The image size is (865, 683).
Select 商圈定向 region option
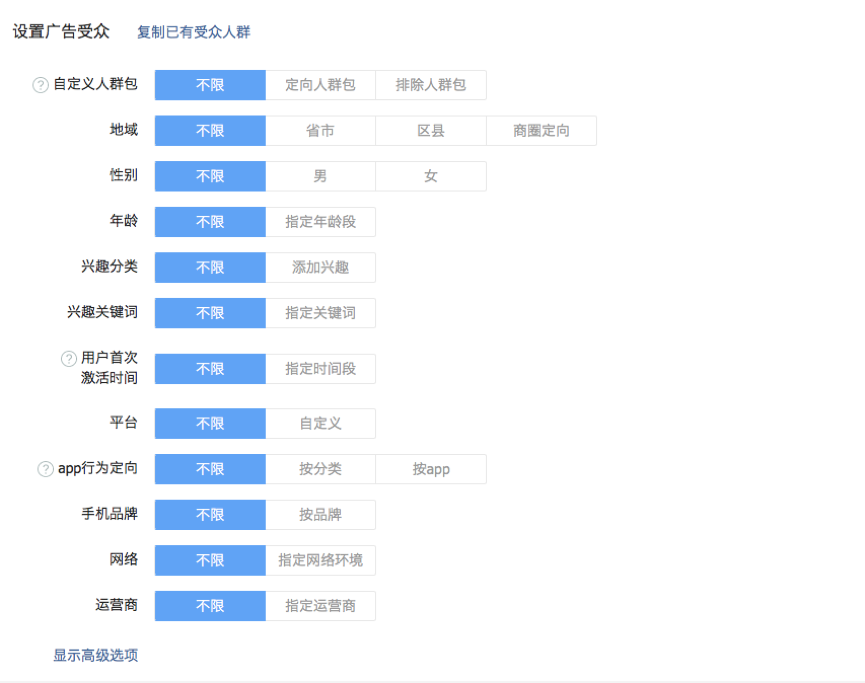pyautogui.click(x=541, y=131)
